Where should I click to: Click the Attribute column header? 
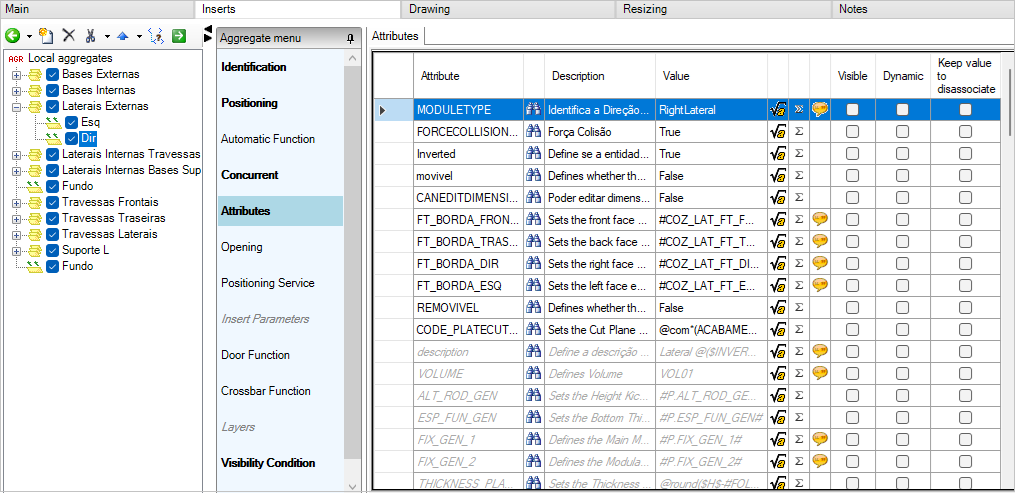[468, 76]
